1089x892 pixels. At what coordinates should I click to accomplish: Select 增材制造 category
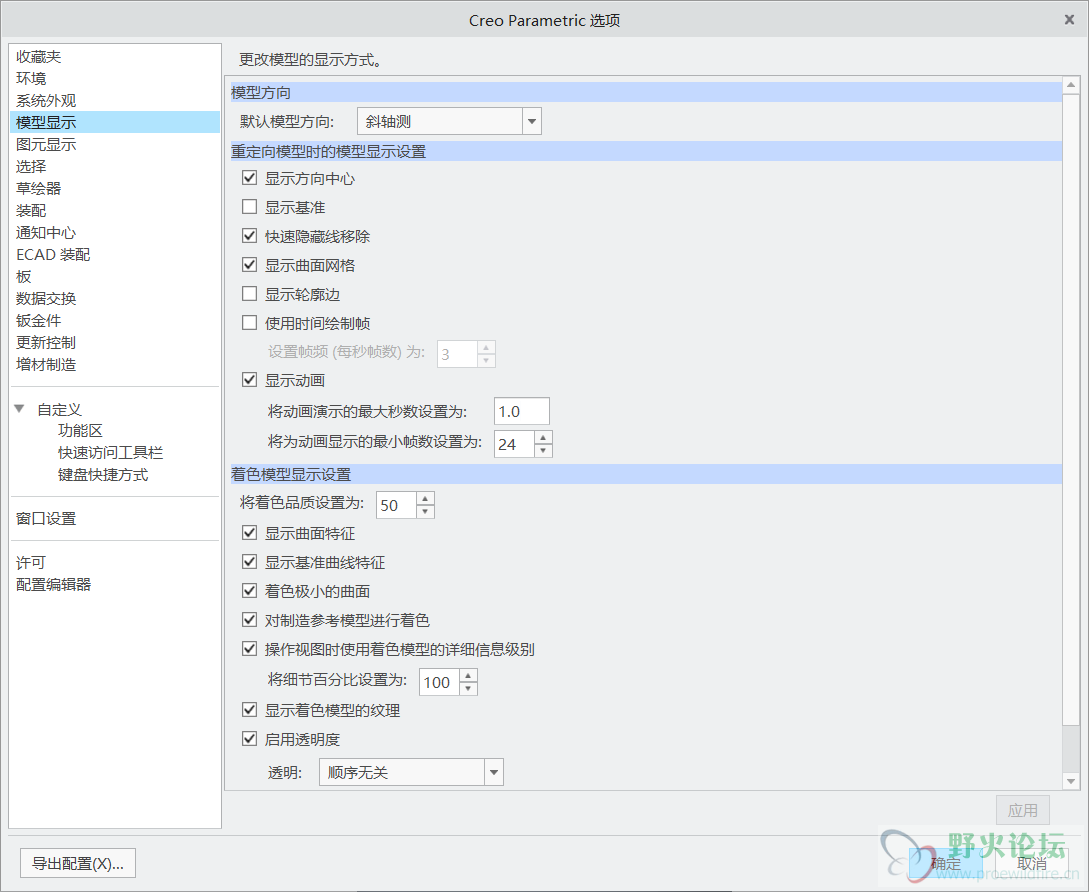click(46, 365)
